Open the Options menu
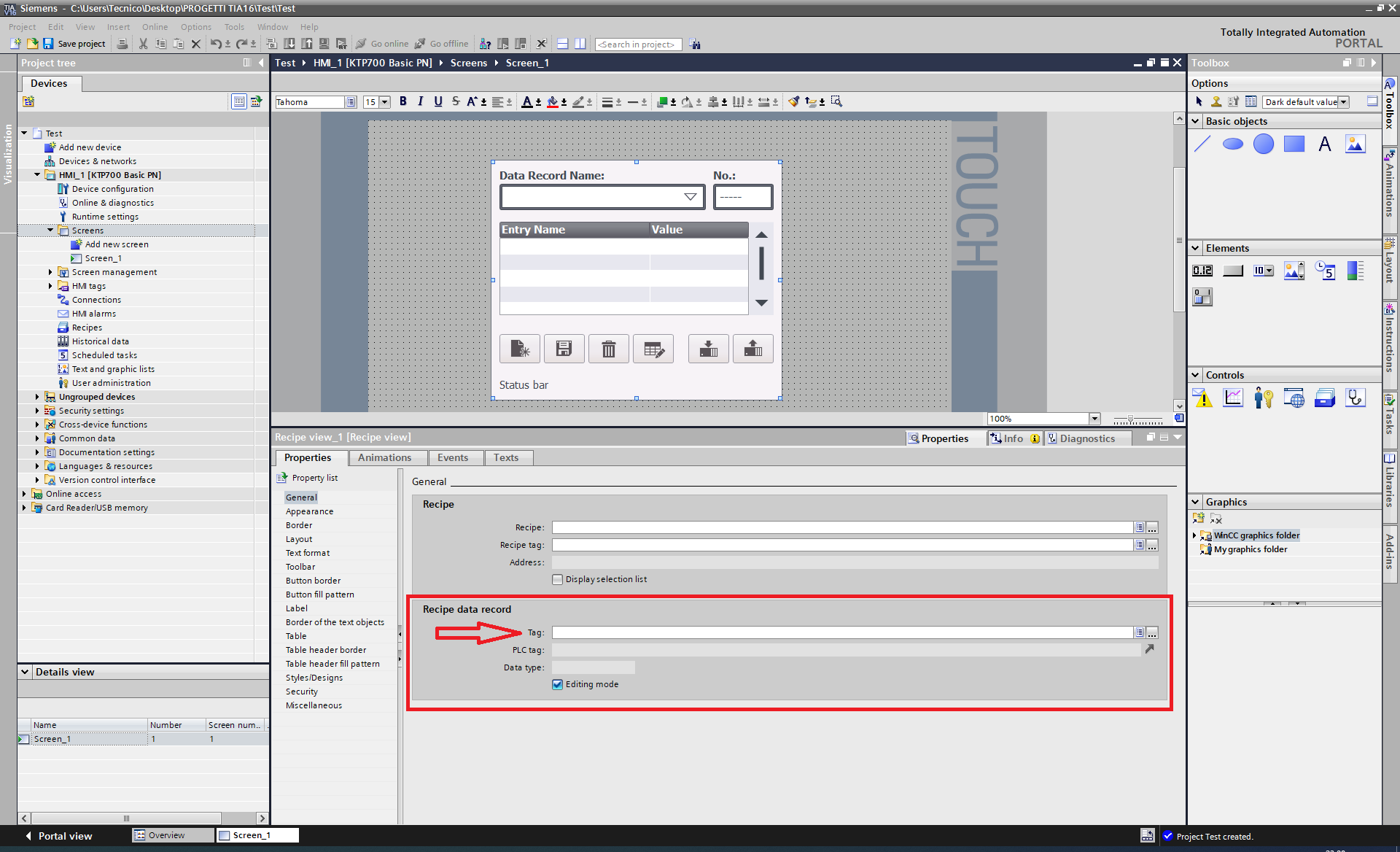1400x852 pixels. tap(195, 27)
